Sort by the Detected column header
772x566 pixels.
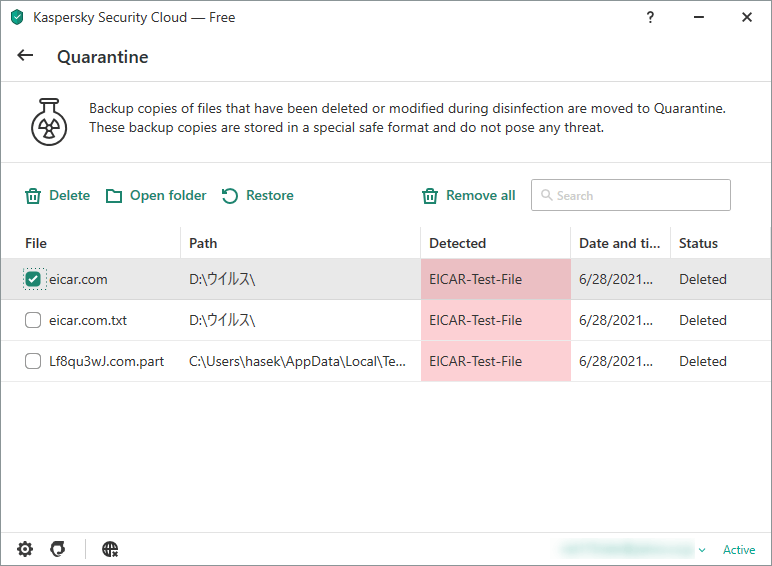[495, 243]
